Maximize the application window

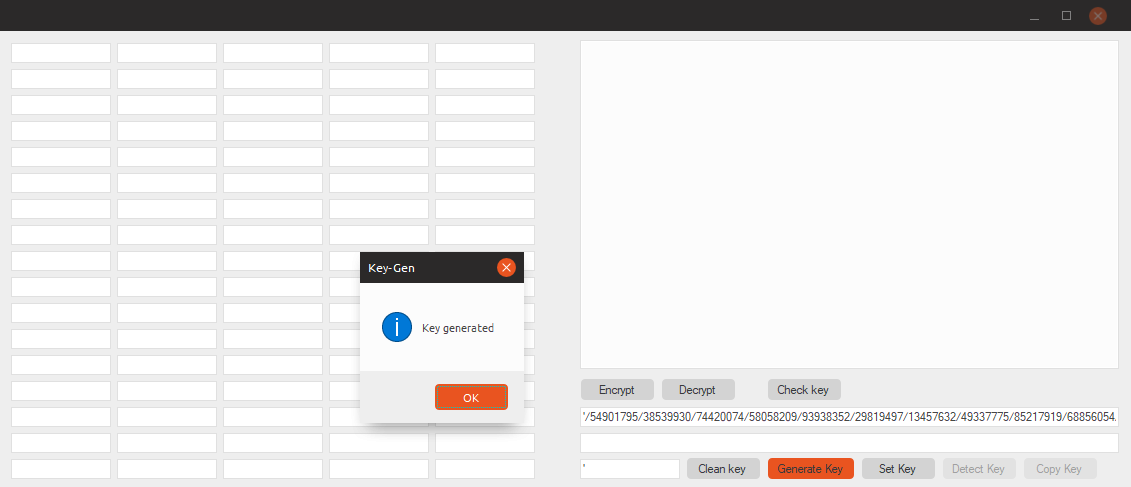pyautogui.click(x=1066, y=16)
